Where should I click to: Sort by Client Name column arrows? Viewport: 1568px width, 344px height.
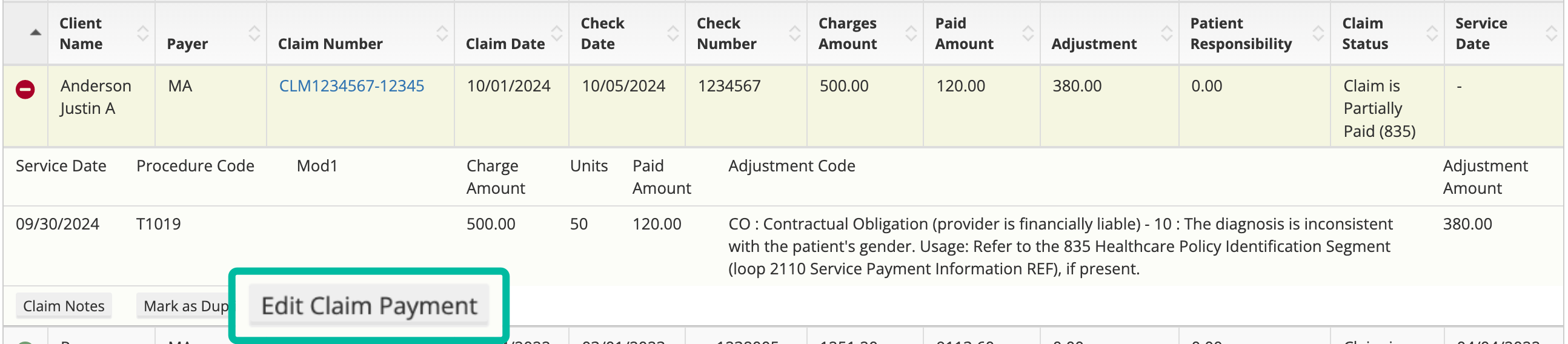click(x=142, y=33)
